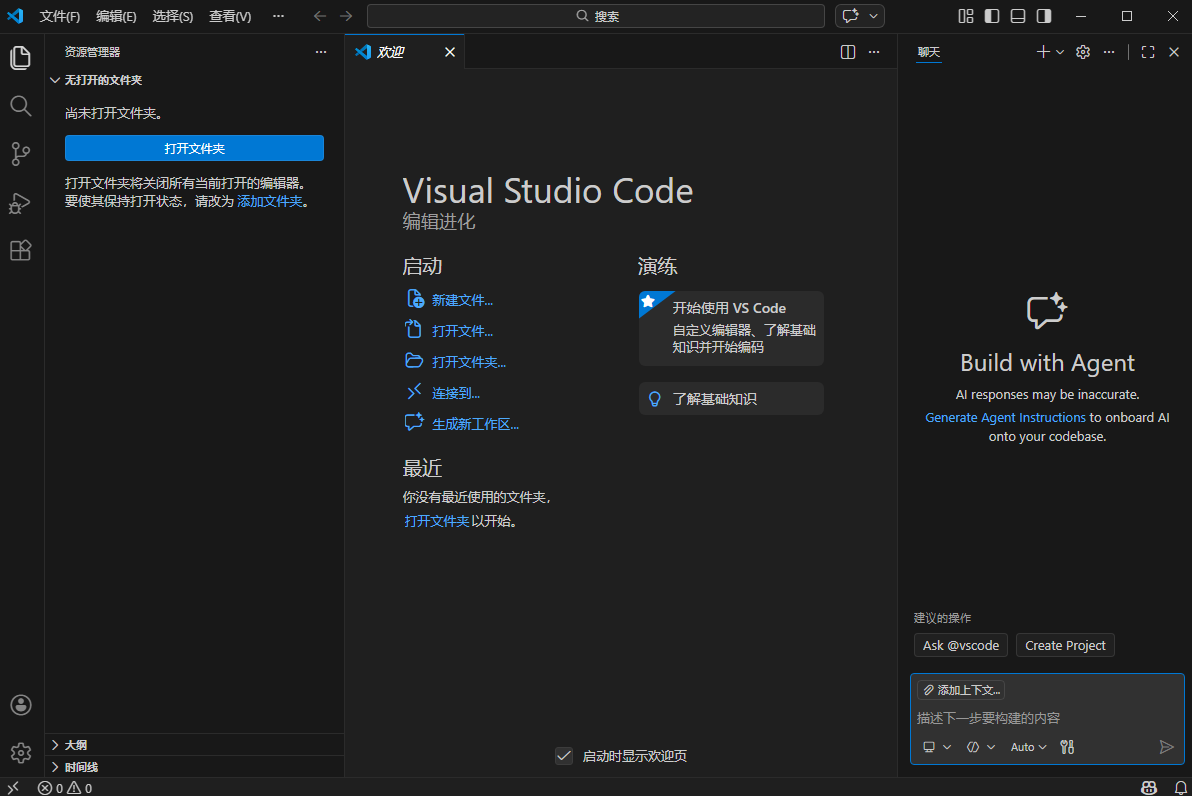1192x796 pixels.
Task: Open the chat dropdown arrow in the title bar
Action: click(x=873, y=16)
